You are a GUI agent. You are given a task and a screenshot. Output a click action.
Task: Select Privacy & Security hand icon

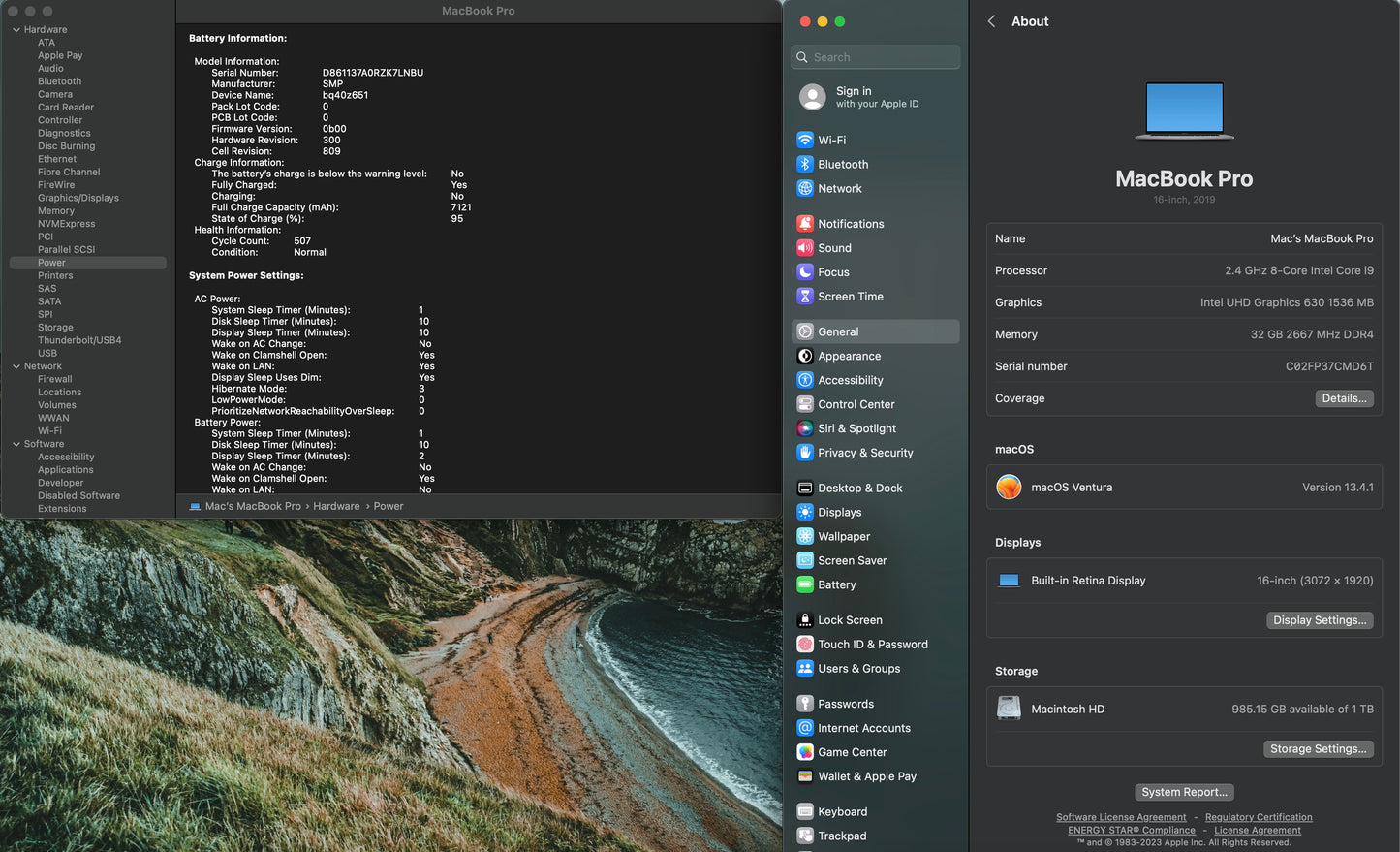tap(805, 452)
